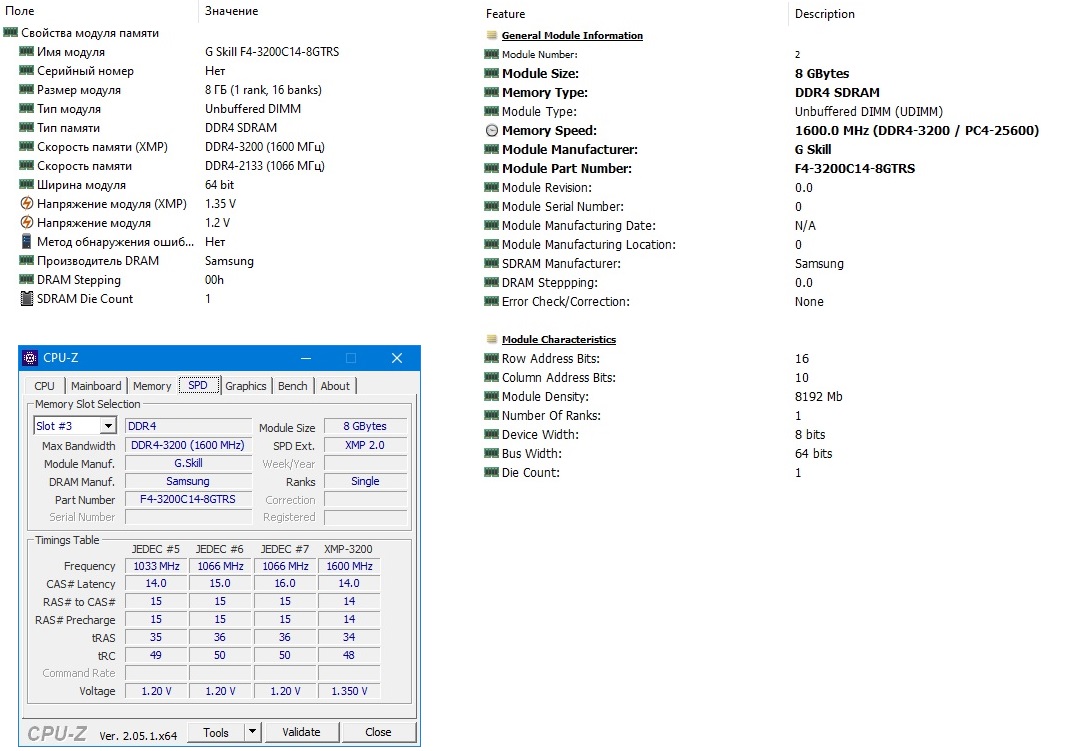
Task: Click Part Number field 'F4-3200C14-8GTRS' in CPU-Z
Action: pos(188,499)
